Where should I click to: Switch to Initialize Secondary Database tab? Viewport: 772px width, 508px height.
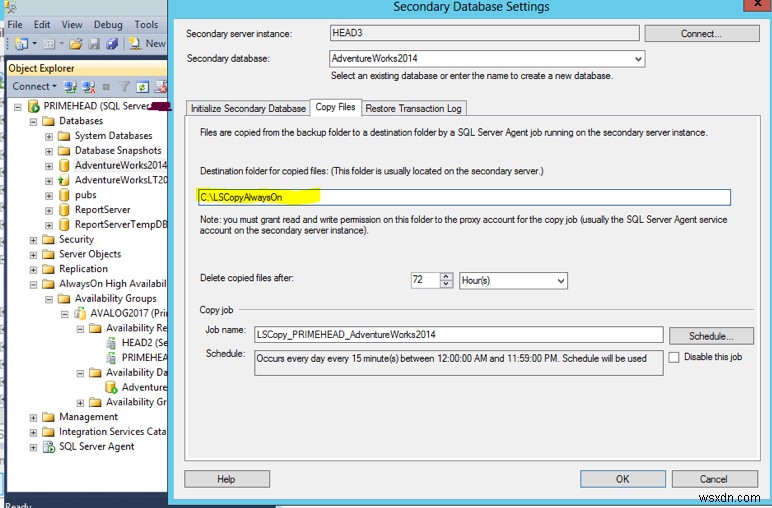(248, 108)
